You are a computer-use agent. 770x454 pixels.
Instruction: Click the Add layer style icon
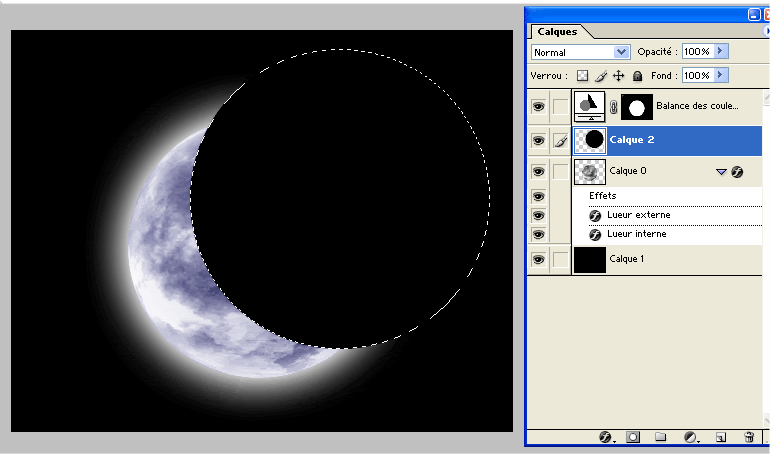point(605,438)
